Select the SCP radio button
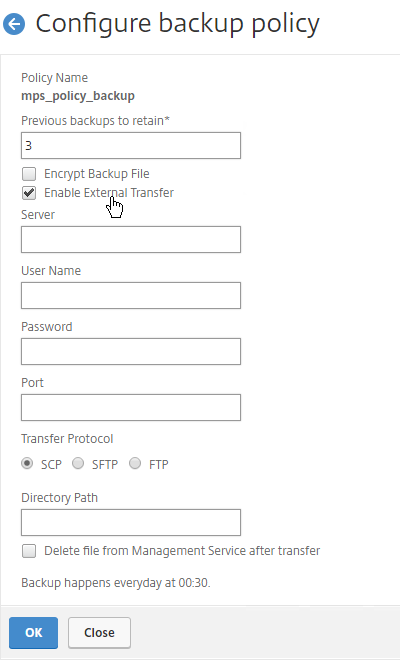Image resolution: width=400 pixels, height=660 pixels. point(27,463)
